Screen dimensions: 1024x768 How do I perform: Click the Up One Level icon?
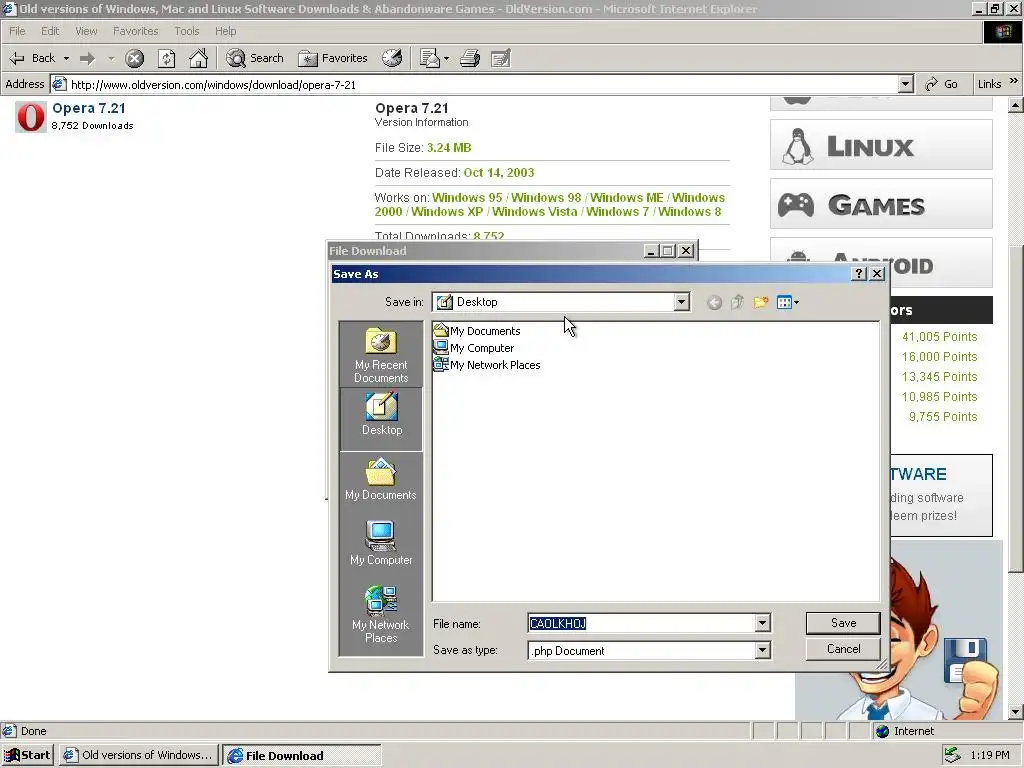click(x=737, y=302)
